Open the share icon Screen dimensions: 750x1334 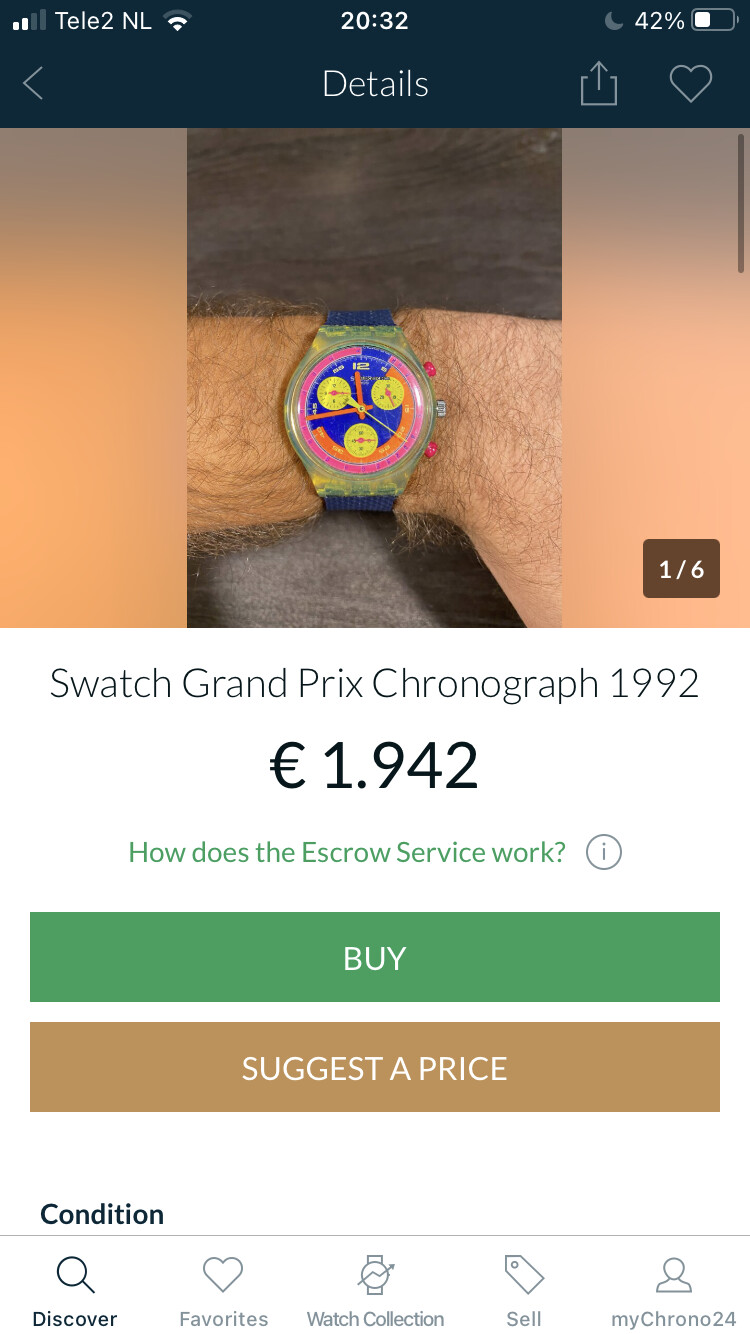[598, 83]
